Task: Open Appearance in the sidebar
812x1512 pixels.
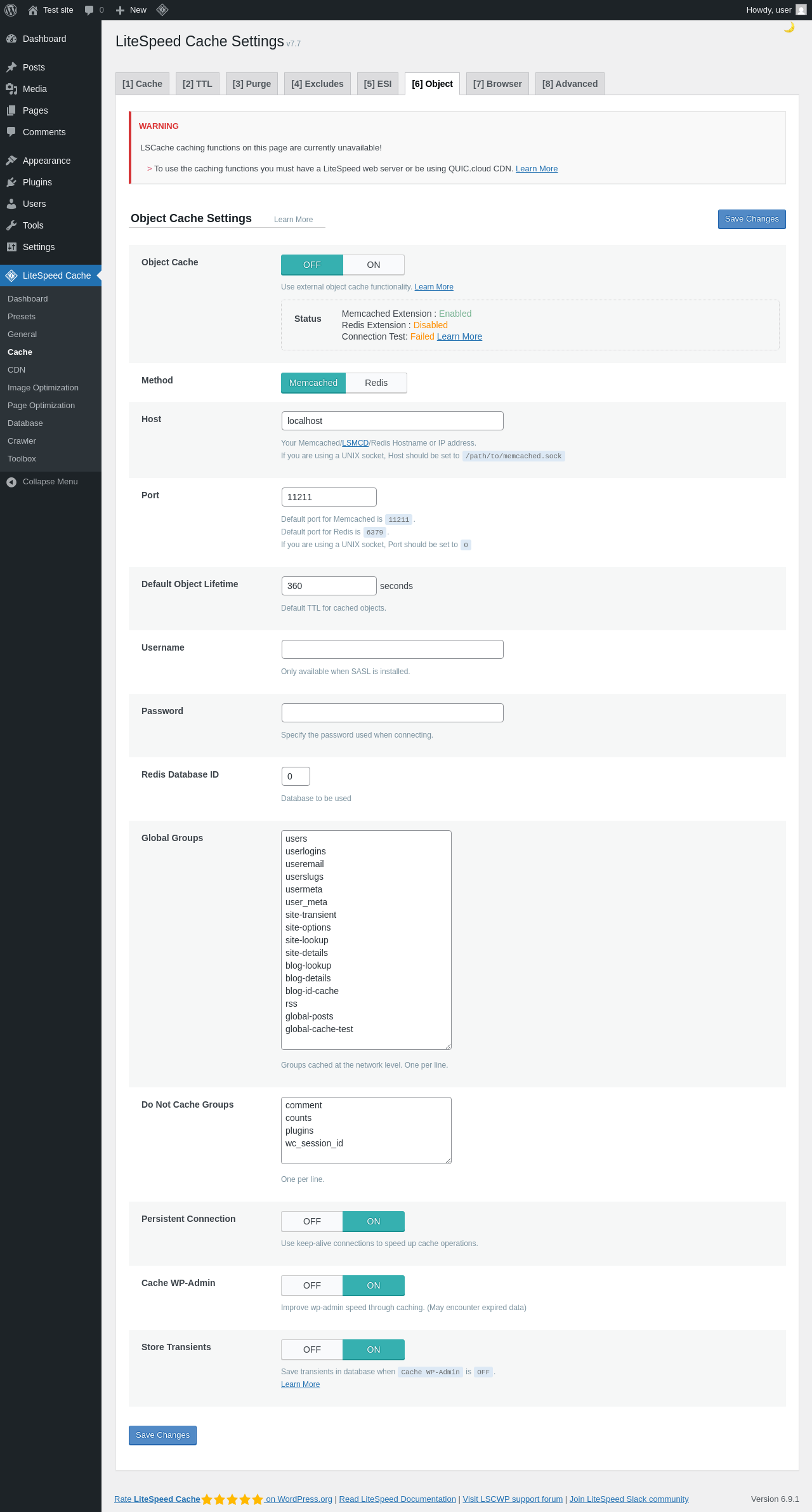Action: pos(46,161)
